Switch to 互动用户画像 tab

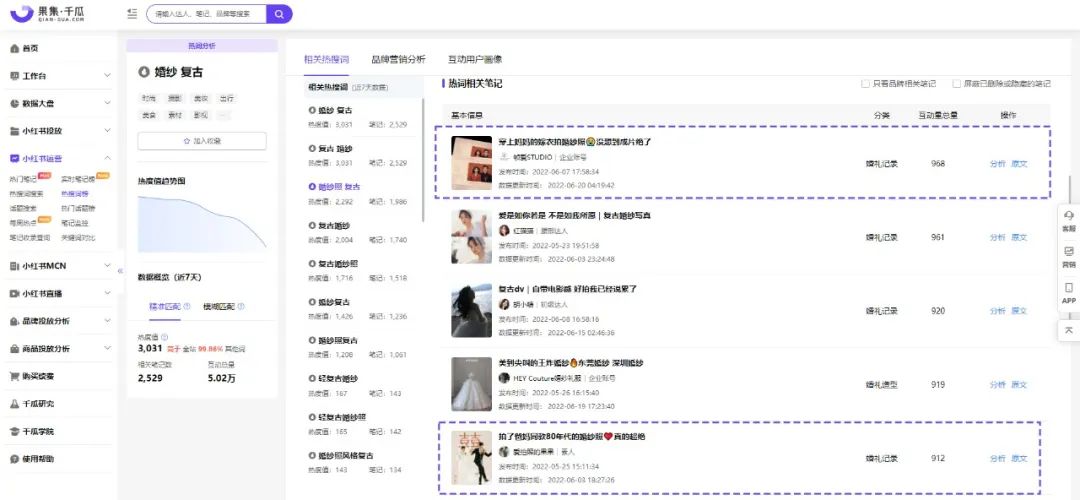pos(475,59)
